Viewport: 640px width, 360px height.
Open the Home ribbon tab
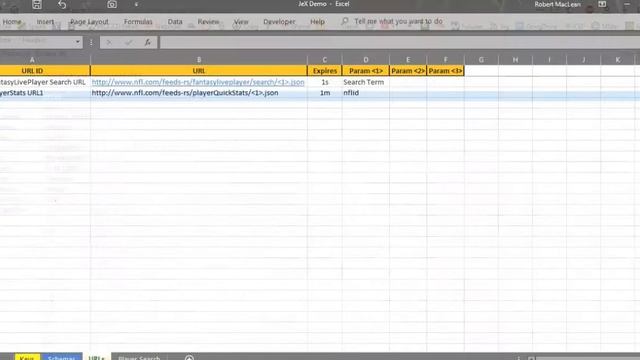coord(12,22)
